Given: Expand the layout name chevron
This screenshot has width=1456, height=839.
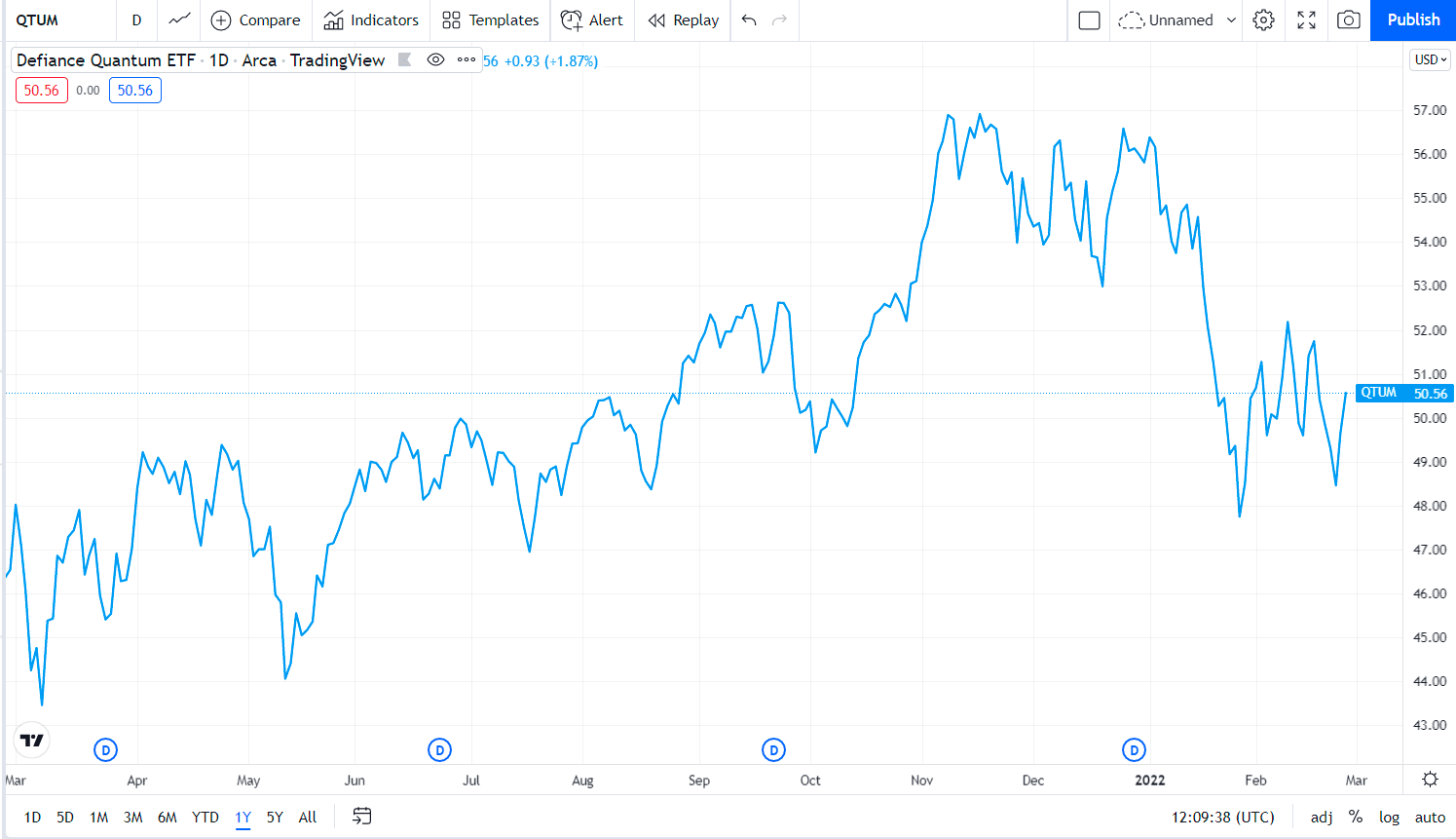Looking at the screenshot, I should [1231, 19].
